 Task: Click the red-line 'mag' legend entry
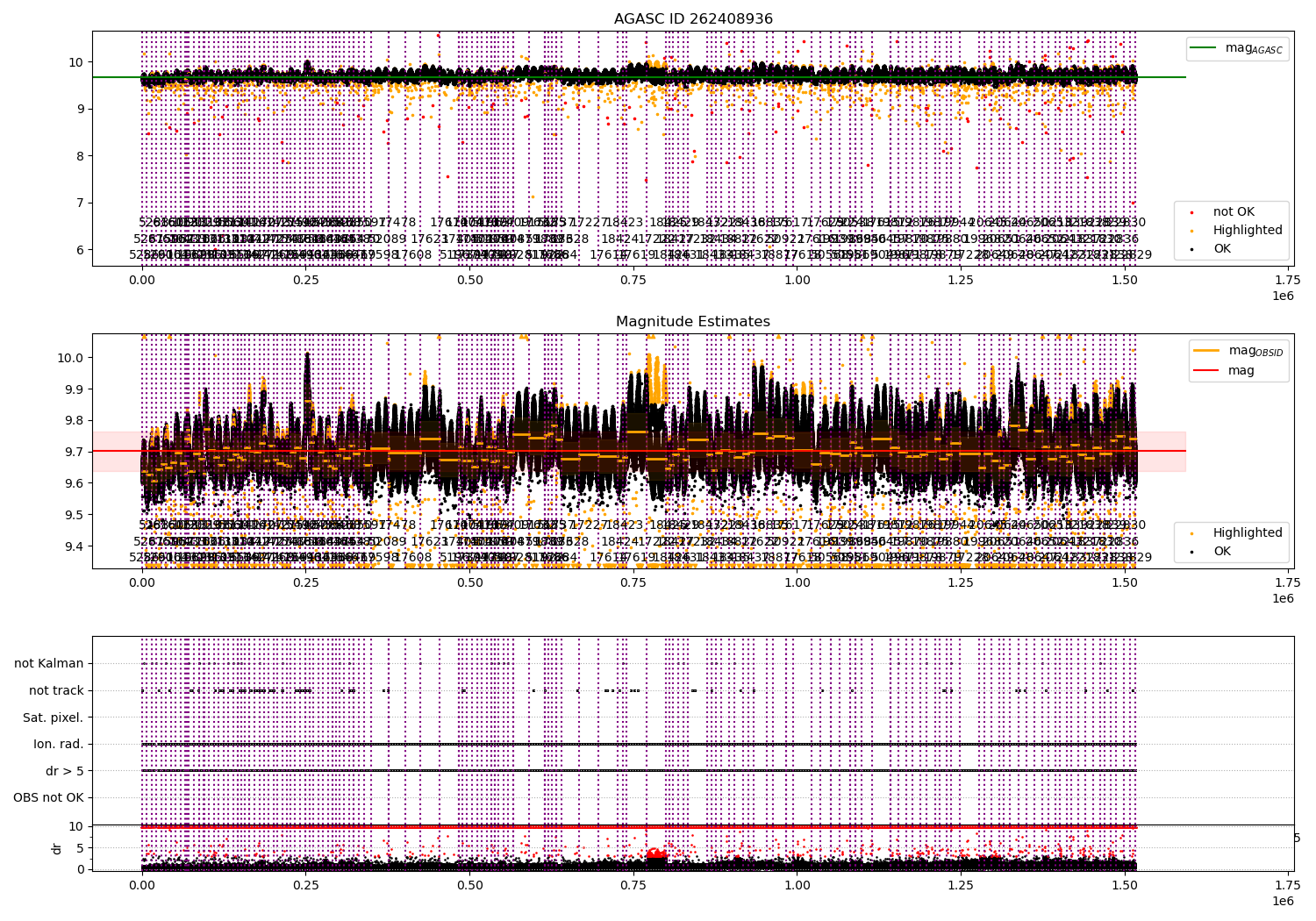click(x=1241, y=370)
